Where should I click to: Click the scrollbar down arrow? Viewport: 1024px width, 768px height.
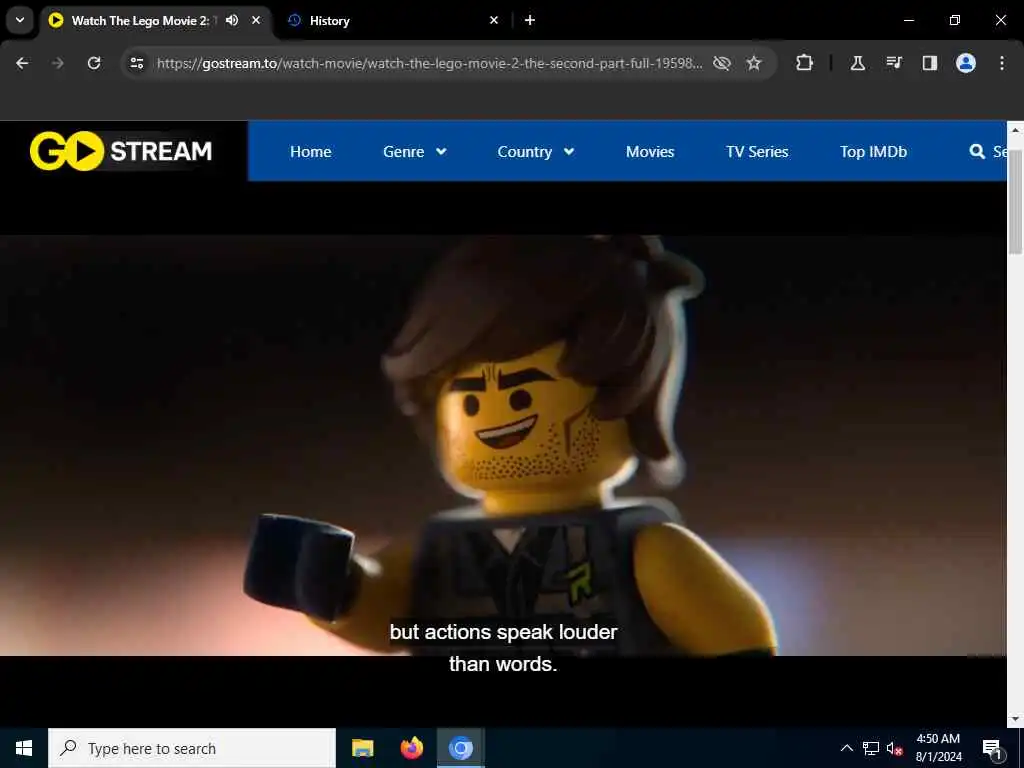(1015, 719)
